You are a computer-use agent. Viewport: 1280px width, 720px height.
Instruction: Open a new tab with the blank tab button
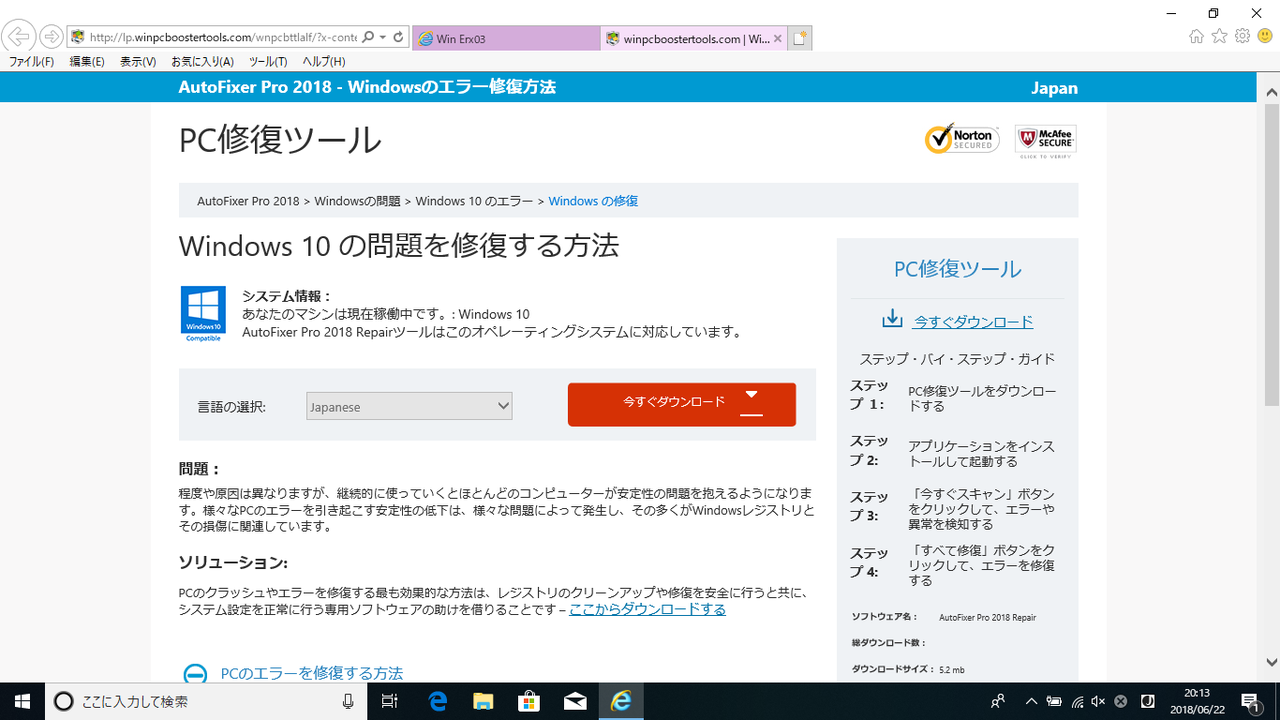(799, 39)
